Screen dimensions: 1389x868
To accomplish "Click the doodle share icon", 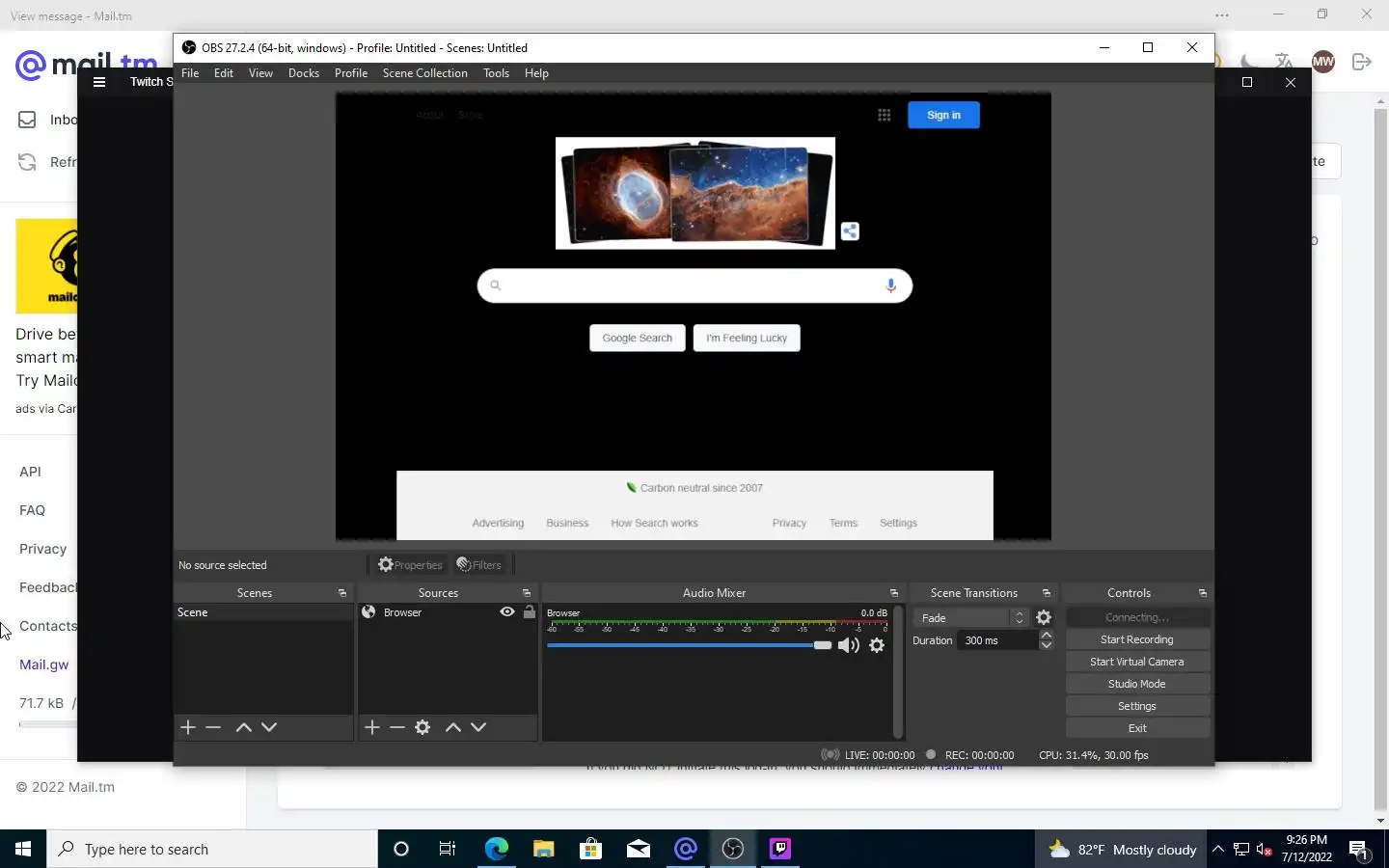I will tap(850, 231).
